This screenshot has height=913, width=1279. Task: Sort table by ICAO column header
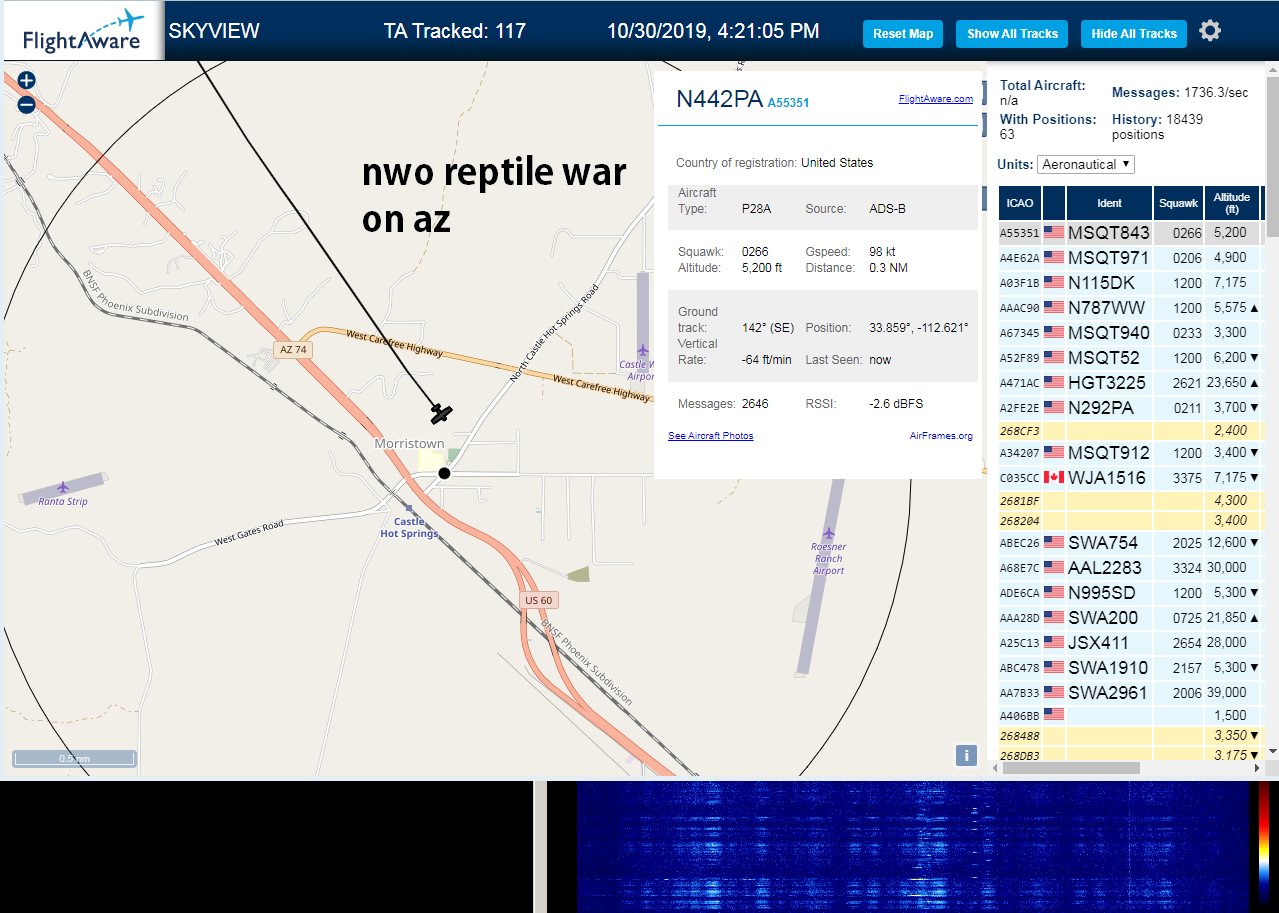pos(1020,203)
